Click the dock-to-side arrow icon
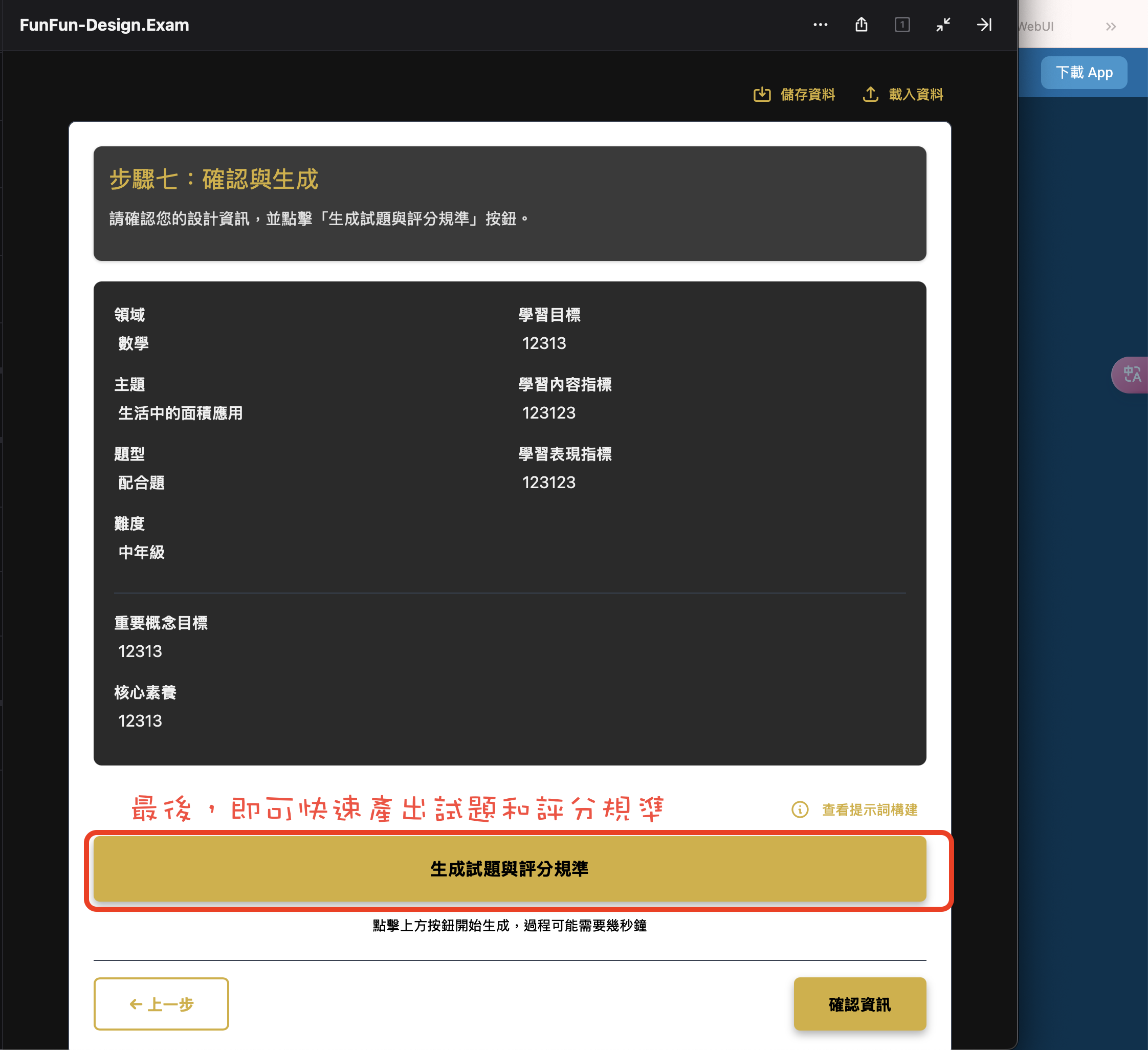 984,25
